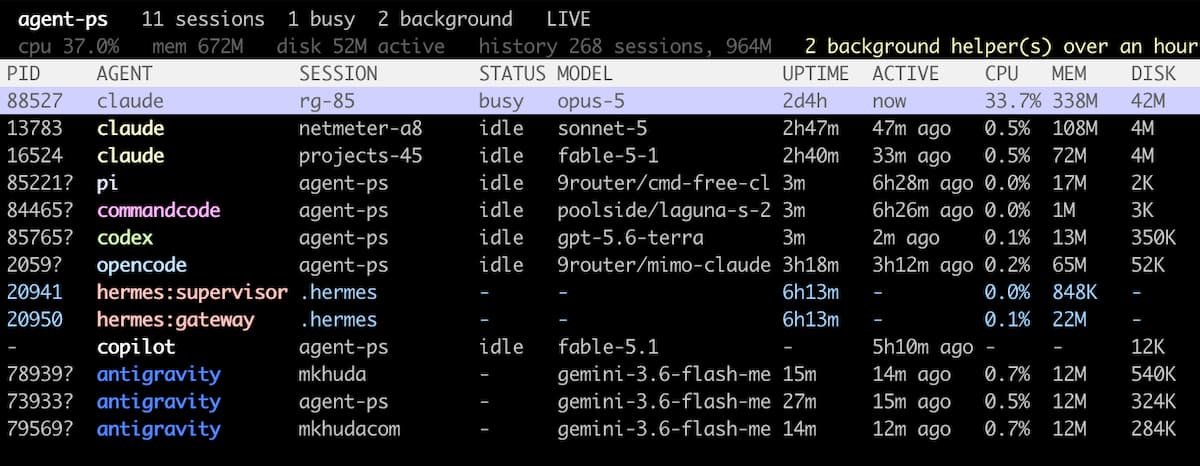Click the 350K disk value
This screenshot has width=1200, height=466.
1153,238
